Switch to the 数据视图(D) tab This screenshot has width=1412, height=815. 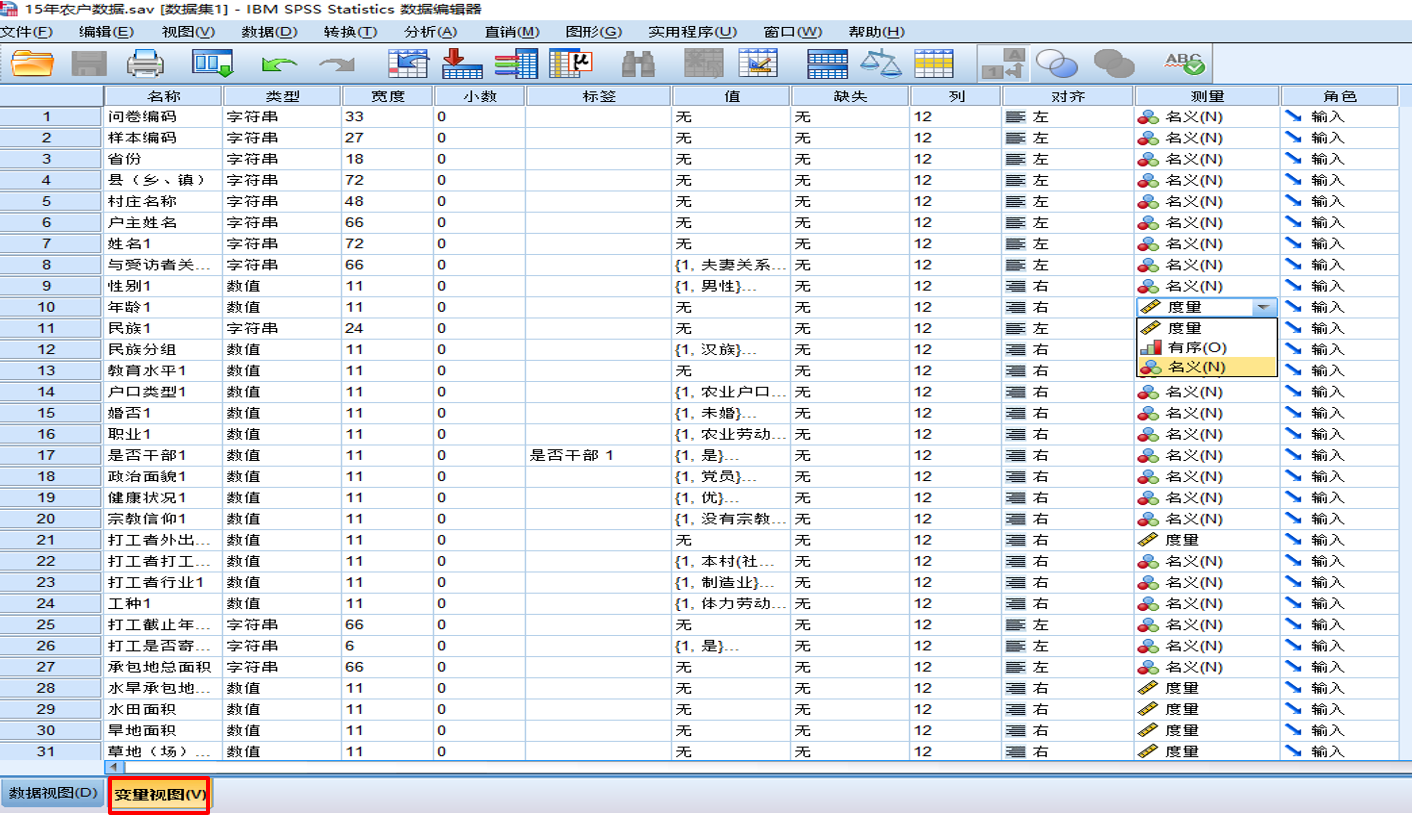(52, 794)
